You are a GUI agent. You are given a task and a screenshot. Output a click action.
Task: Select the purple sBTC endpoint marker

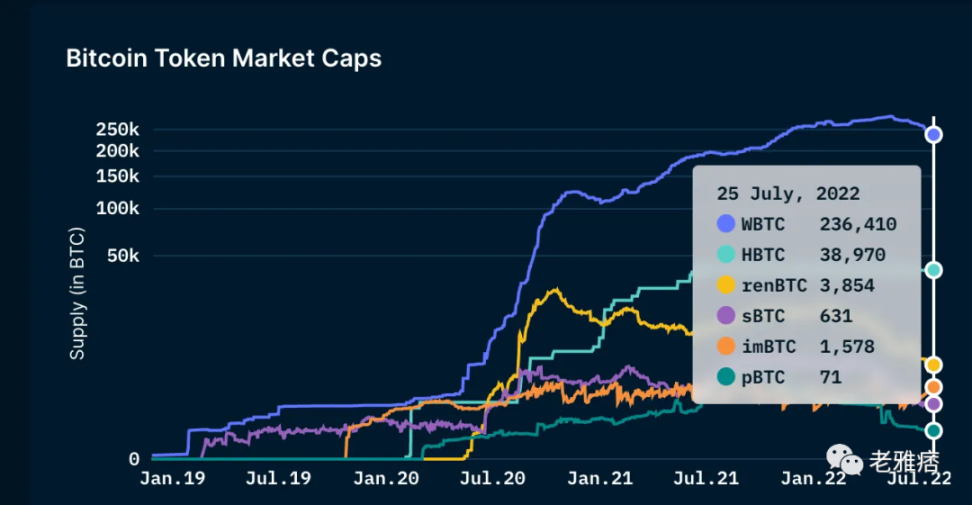[933, 404]
